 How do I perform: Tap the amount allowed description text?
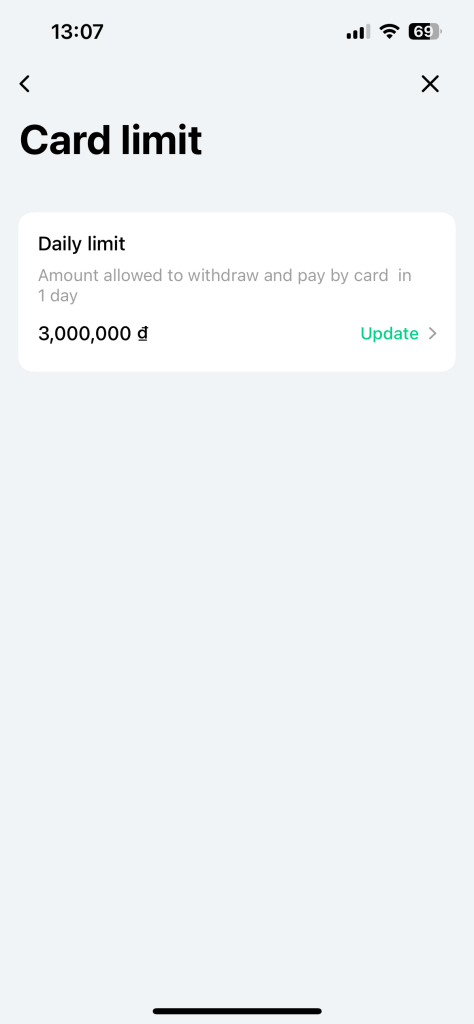tap(225, 285)
